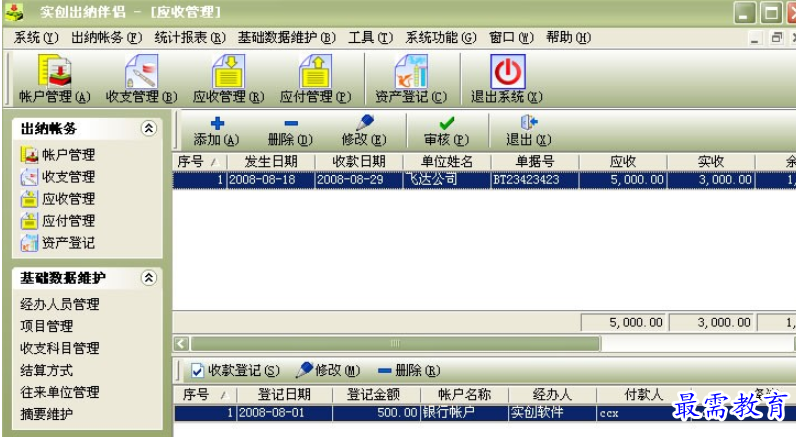Click the 删除 (D) minus icon
Image resolution: width=796 pixels, height=437 pixels.
(x=291, y=123)
